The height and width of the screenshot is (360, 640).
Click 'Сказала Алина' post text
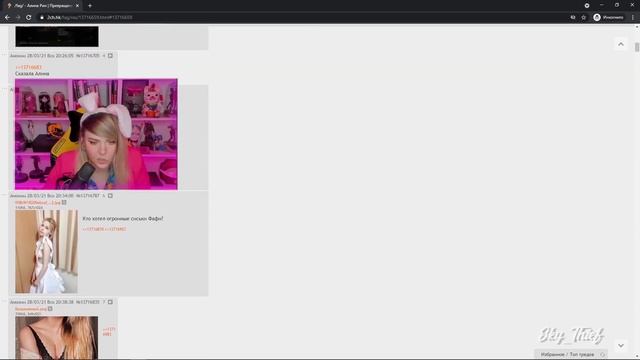32,74
